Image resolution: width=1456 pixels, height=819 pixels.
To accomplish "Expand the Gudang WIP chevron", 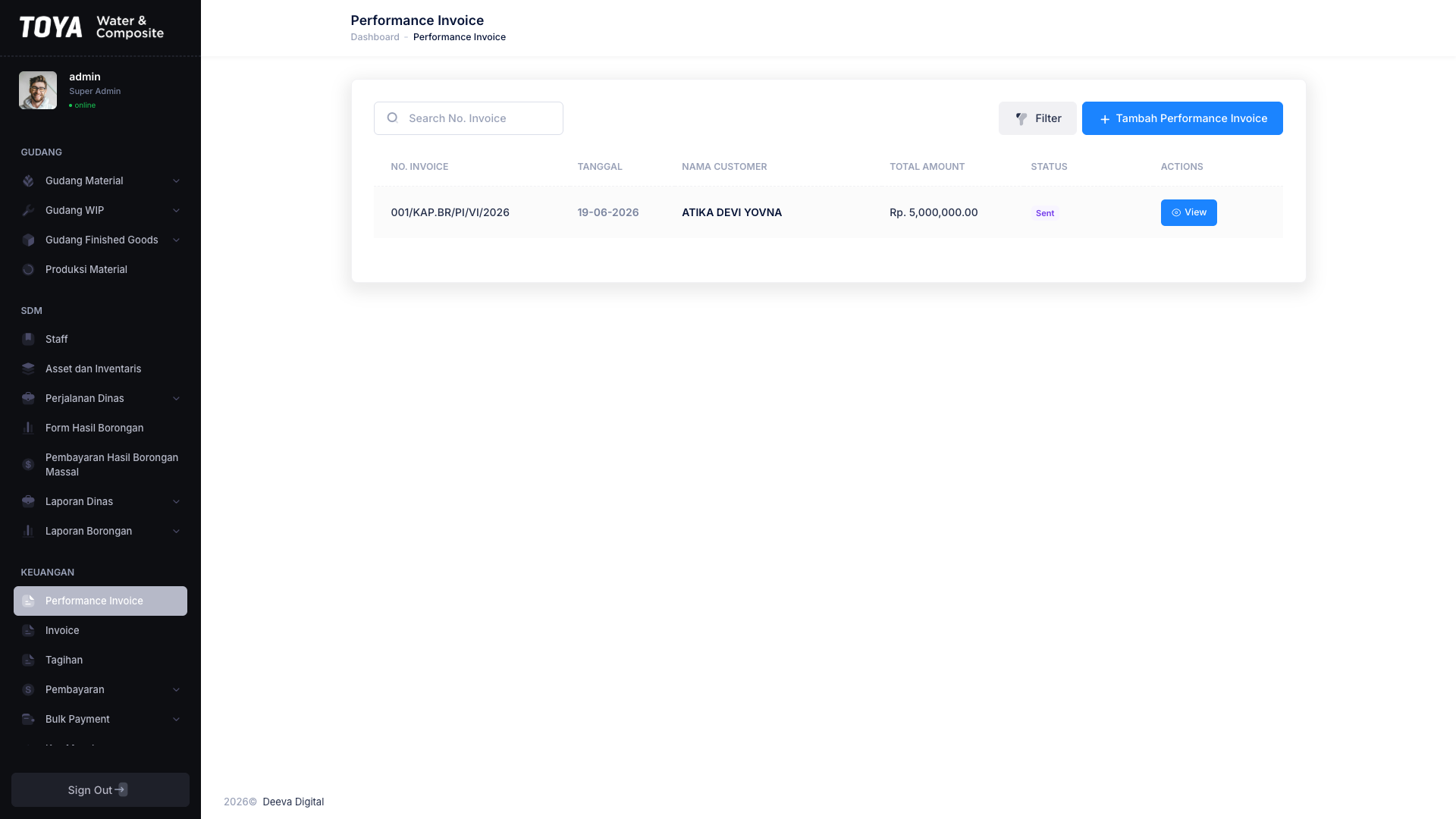I will (x=176, y=210).
